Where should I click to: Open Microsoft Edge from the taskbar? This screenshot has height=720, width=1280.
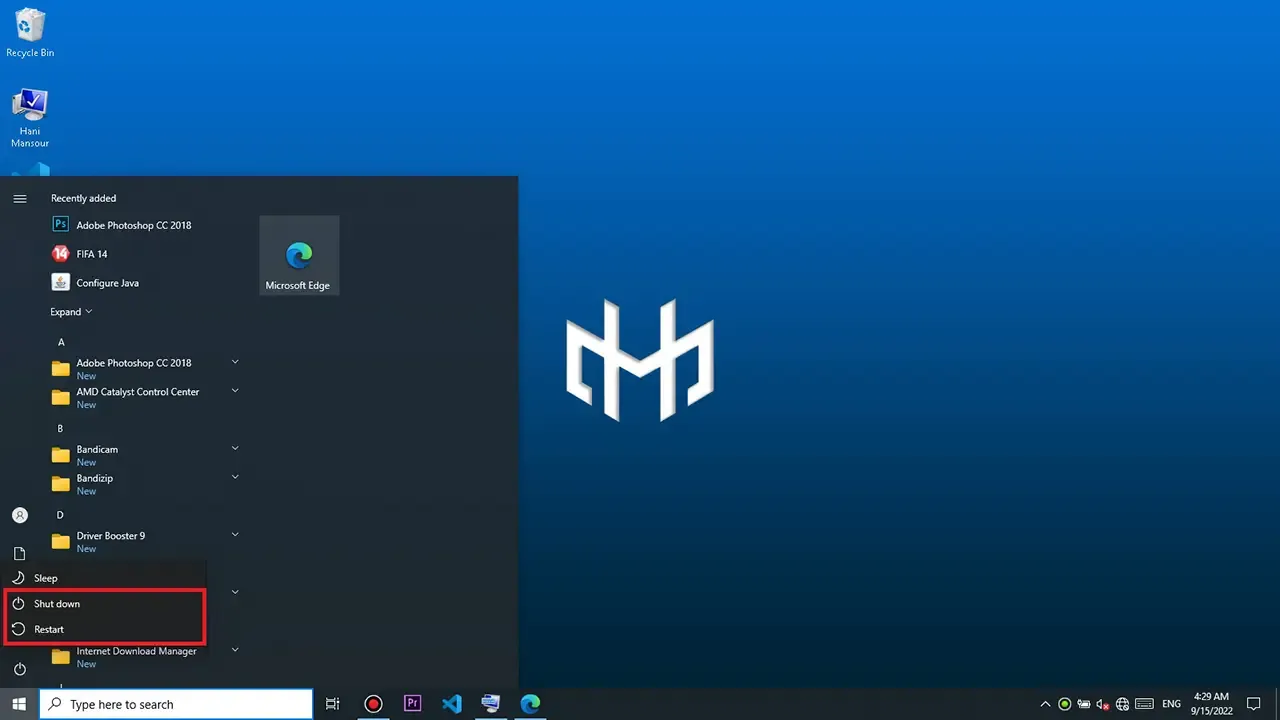click(530, 704)
